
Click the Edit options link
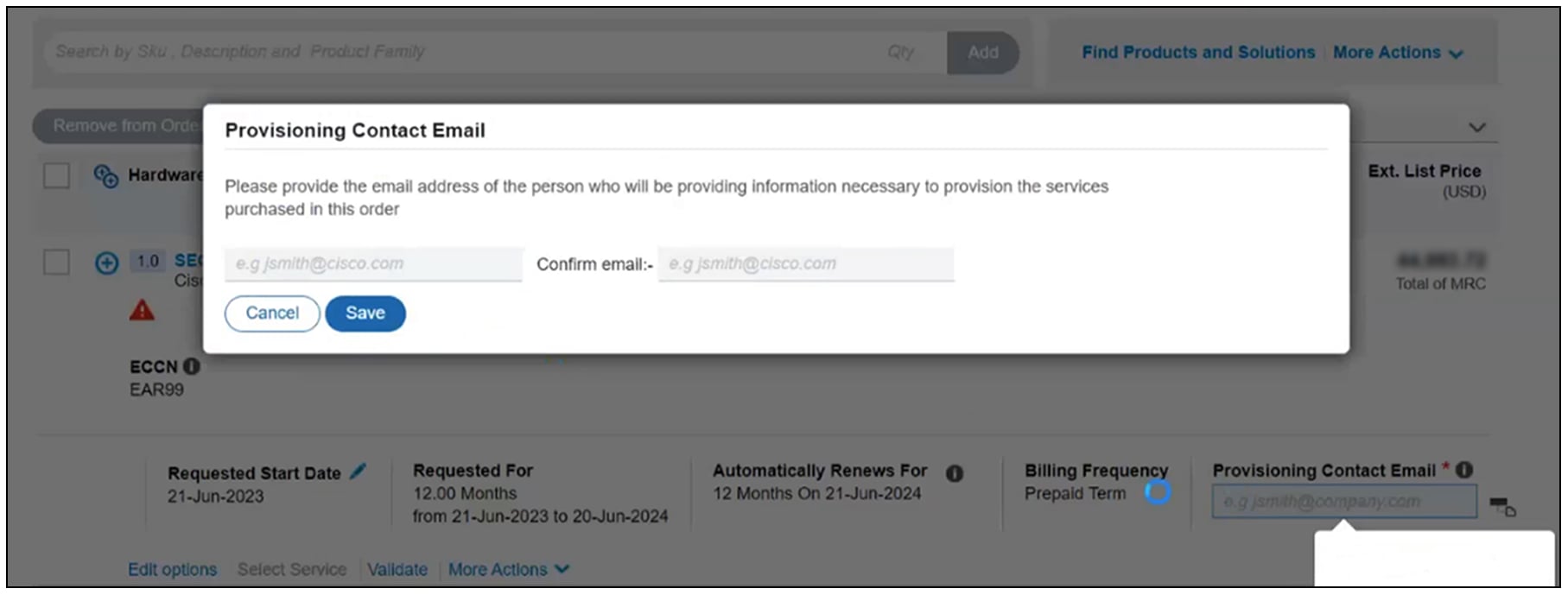[173, 569]
